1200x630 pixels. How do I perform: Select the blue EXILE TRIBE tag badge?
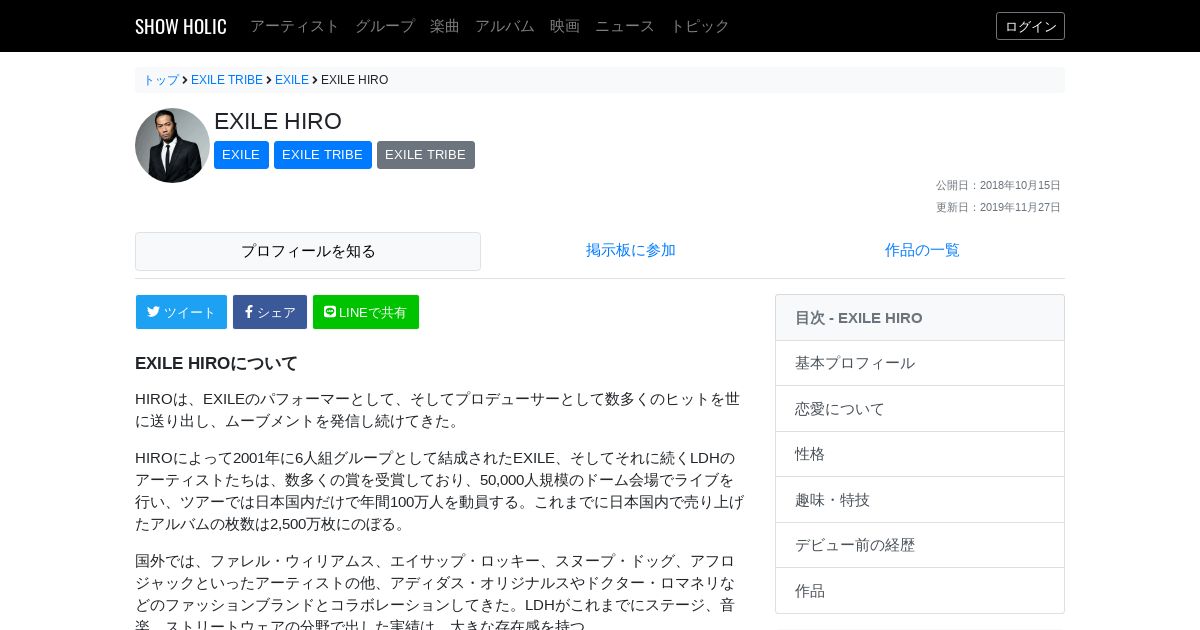click(323, 155)
